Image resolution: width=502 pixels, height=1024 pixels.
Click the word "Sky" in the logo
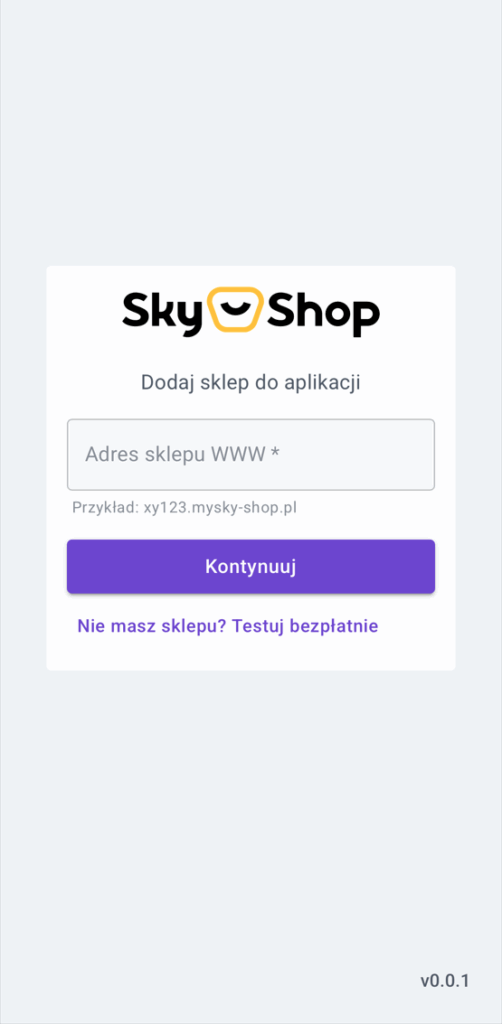click(x=163, y=313)
